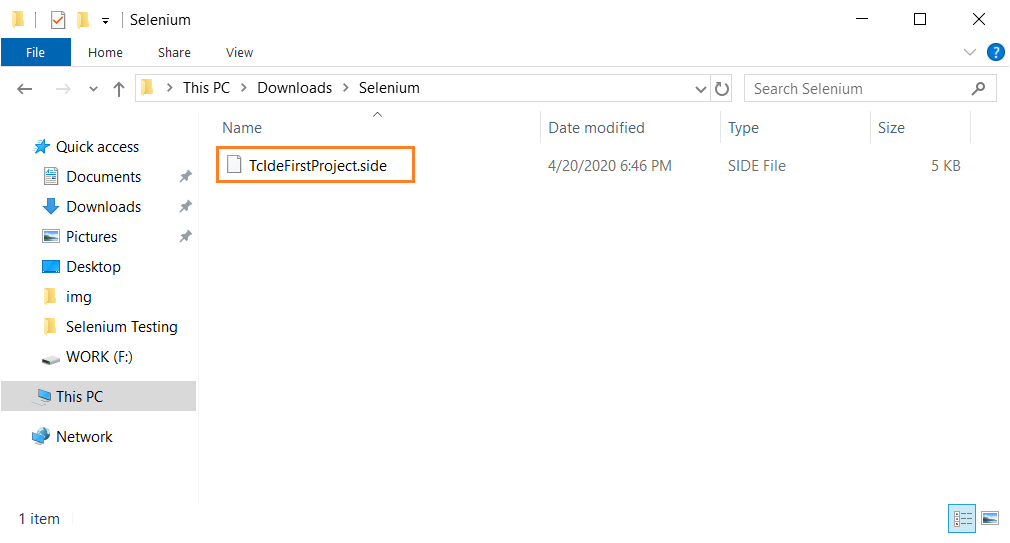Click the 5 KB size cell

point(946,166)
